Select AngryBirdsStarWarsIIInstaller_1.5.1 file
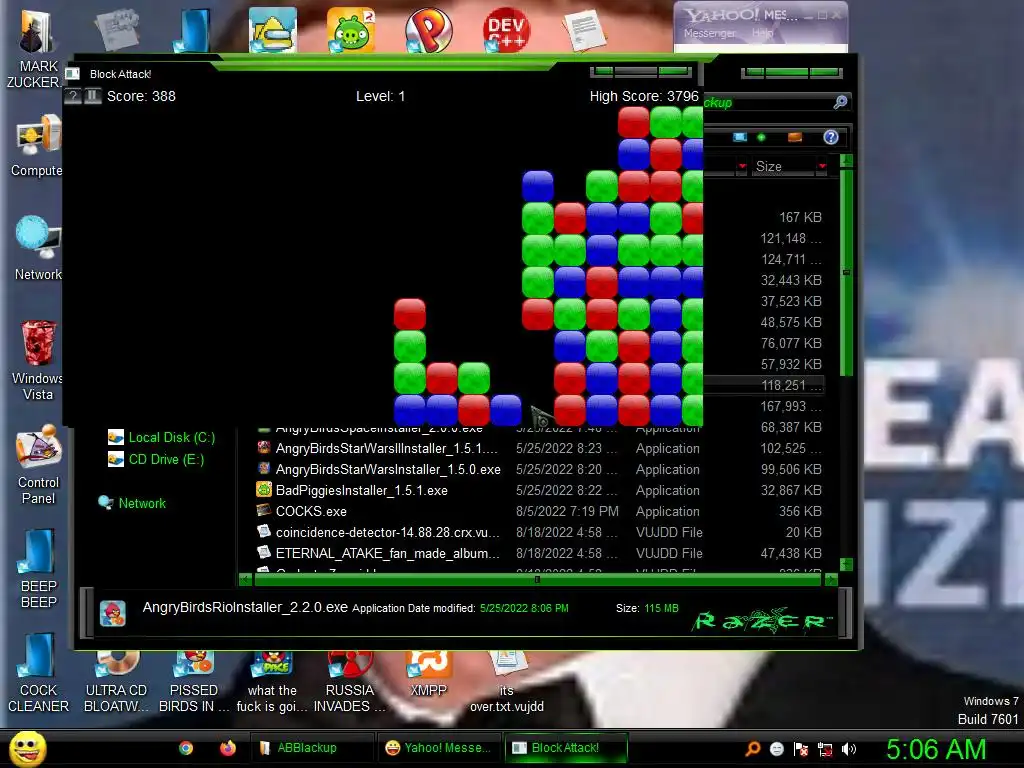This screenshot has height=768, width=1024. tap(387, 449)
